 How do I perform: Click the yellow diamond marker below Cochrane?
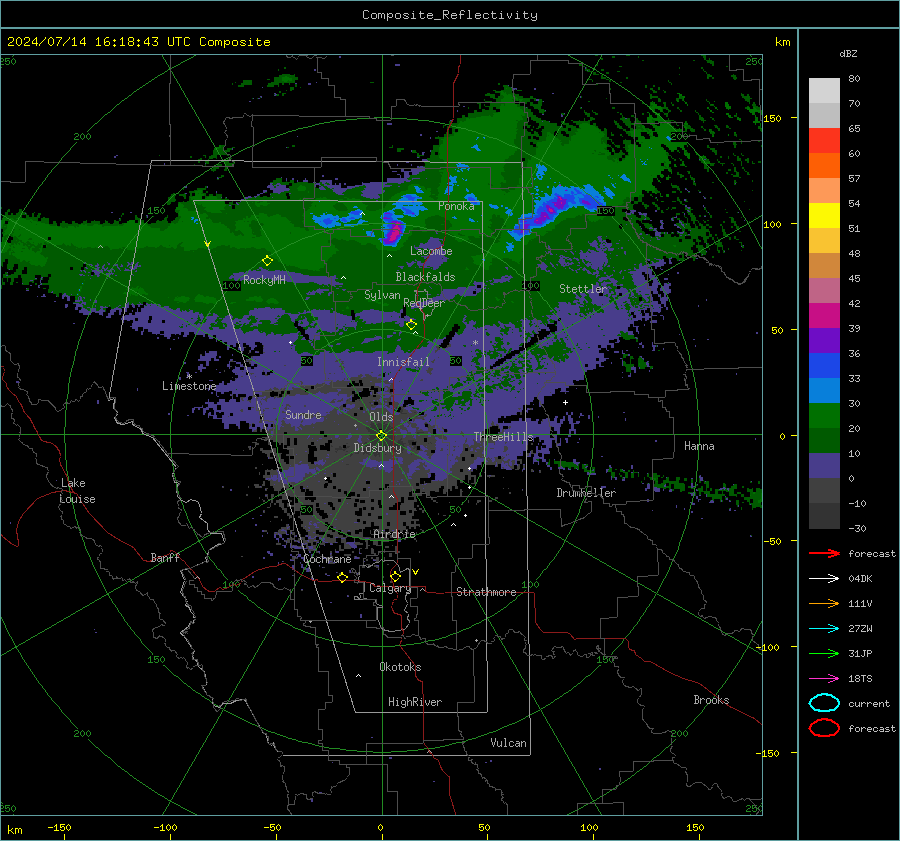[342, 577]
